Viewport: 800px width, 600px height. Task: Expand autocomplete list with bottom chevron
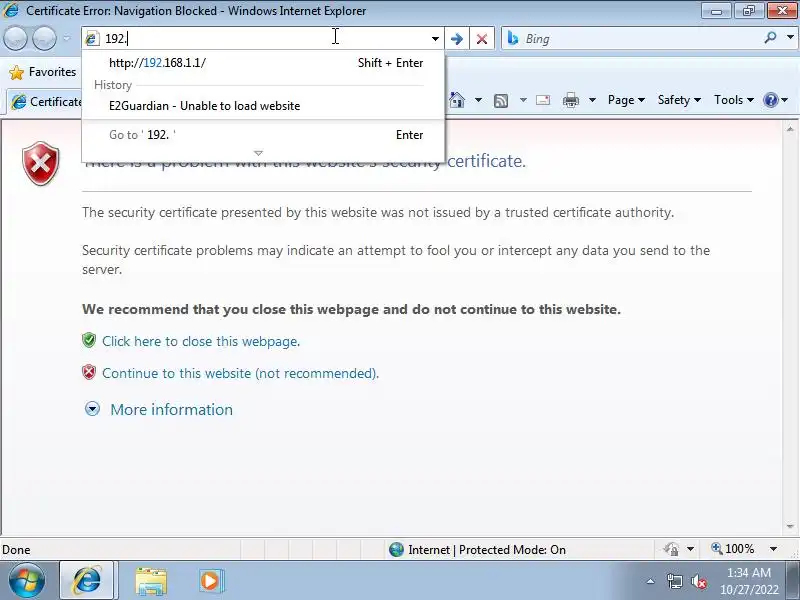tap(258, 153)
